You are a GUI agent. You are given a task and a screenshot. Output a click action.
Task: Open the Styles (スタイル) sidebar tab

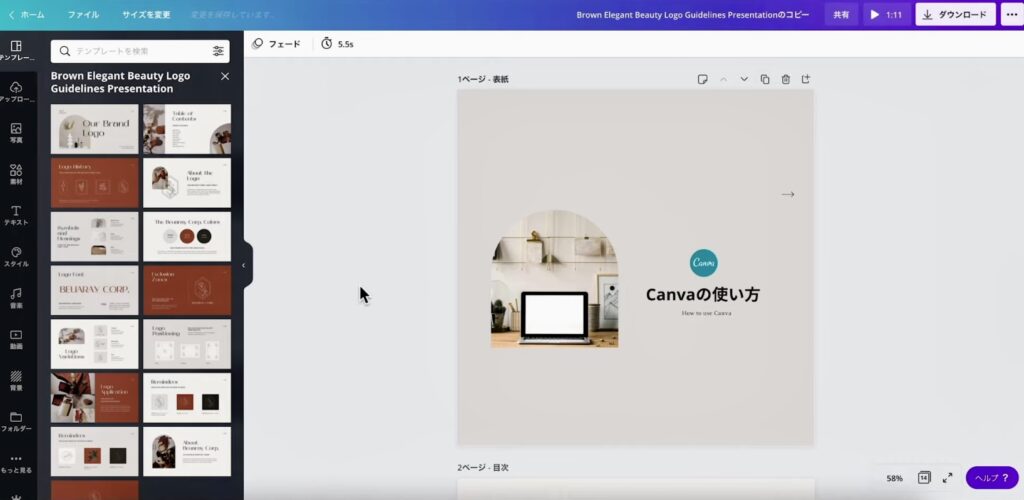pyautogui.click(x=16, y=257)
